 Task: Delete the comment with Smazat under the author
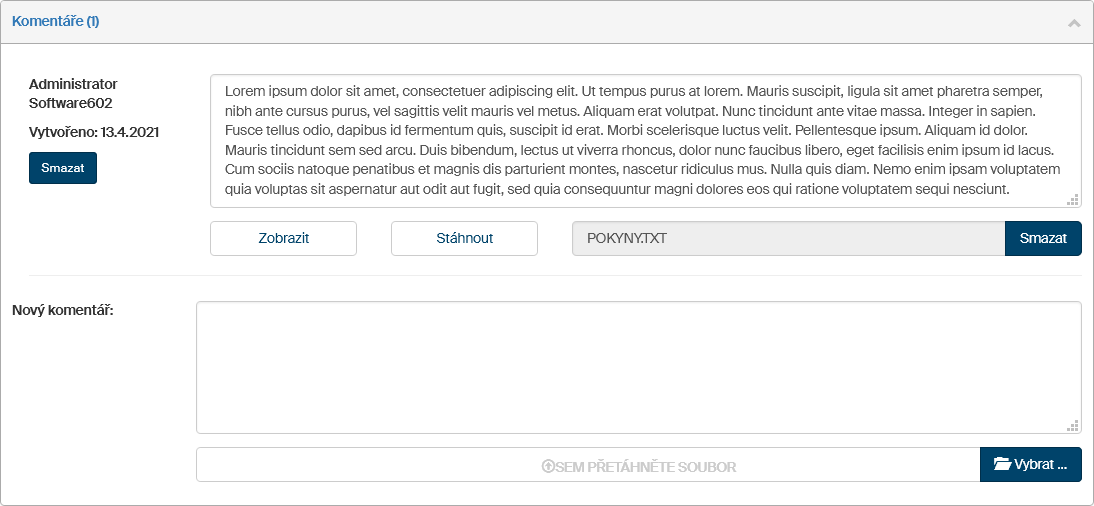click(62, 168)
